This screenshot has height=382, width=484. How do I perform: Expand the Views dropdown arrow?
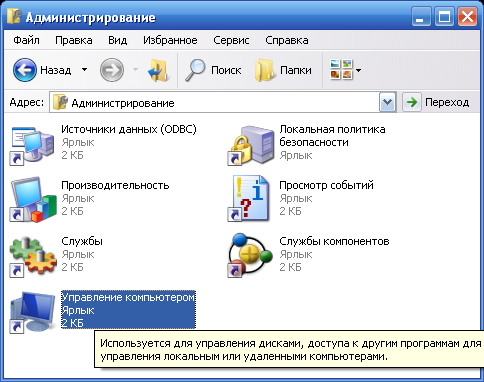click(x=358, y=70)
